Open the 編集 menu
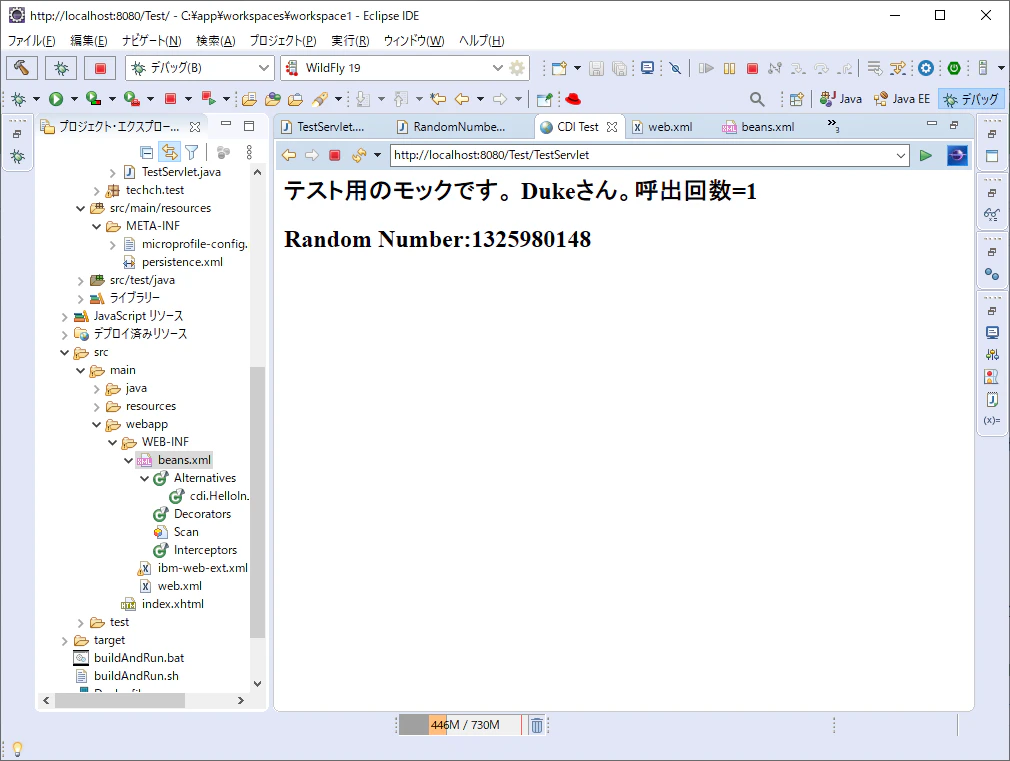Screen dimensions: 1010x761 pos(88,41)
